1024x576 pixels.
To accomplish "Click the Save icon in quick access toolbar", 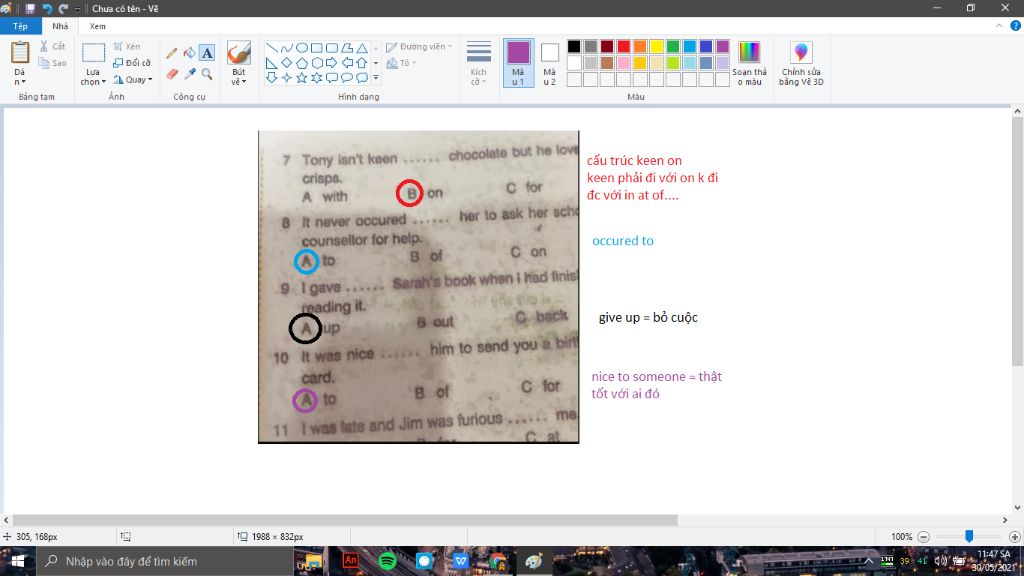I will click(30, 8).
